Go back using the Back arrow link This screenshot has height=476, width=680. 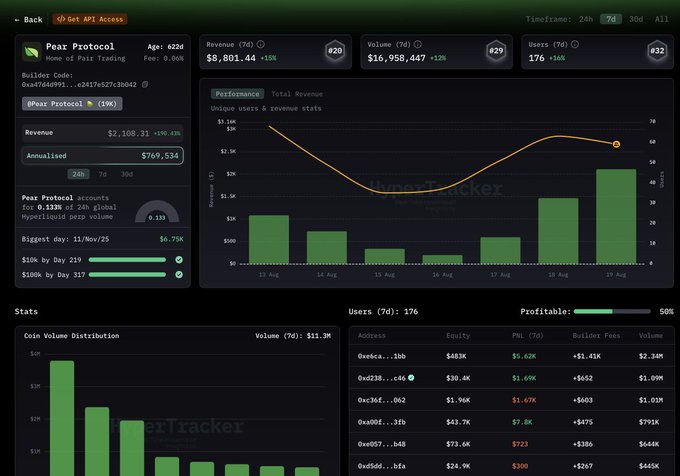point(29,20)
